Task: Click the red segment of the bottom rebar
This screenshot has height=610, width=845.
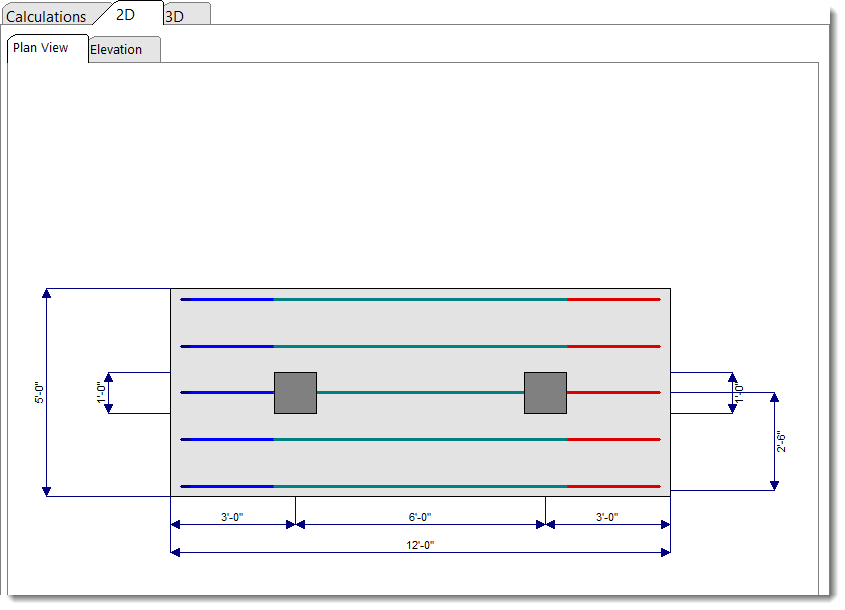Action: click(614, 486)
